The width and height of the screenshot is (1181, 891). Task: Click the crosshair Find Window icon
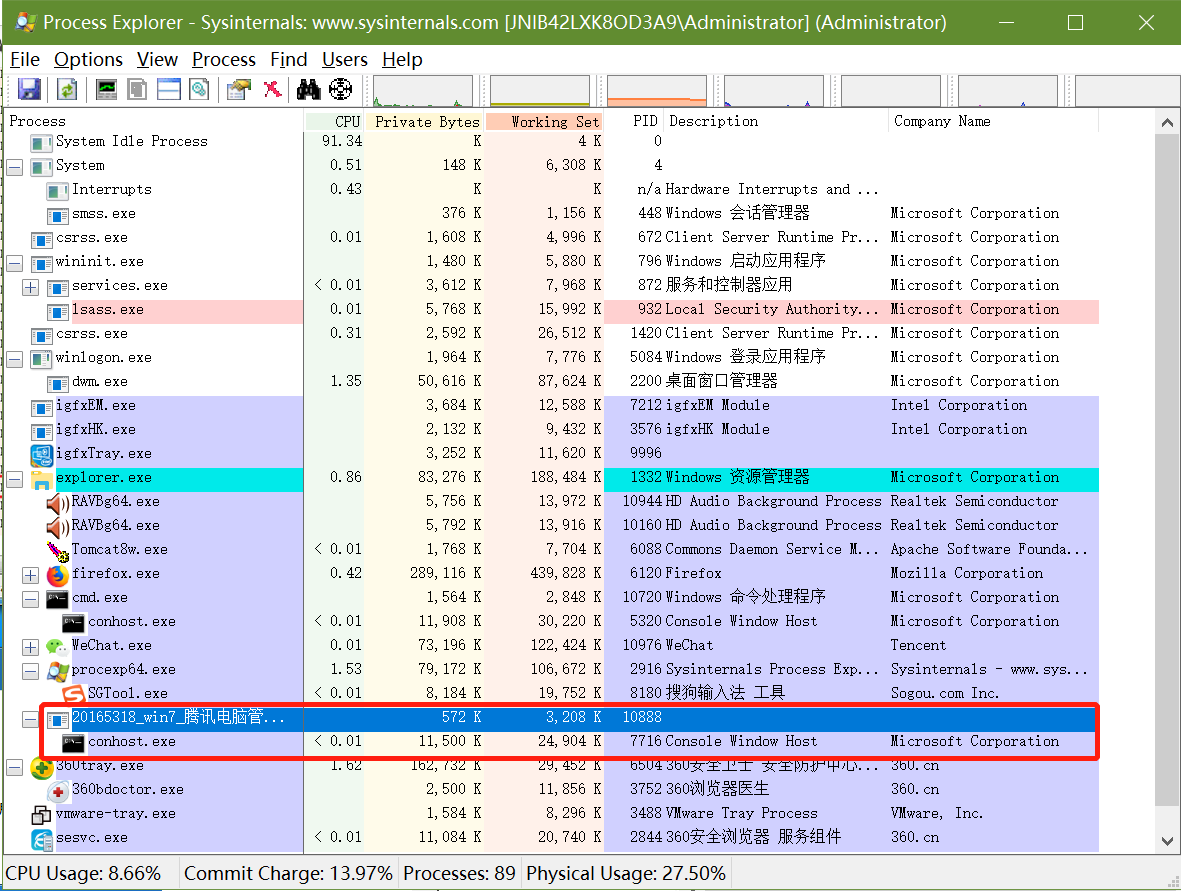(340, 90)
